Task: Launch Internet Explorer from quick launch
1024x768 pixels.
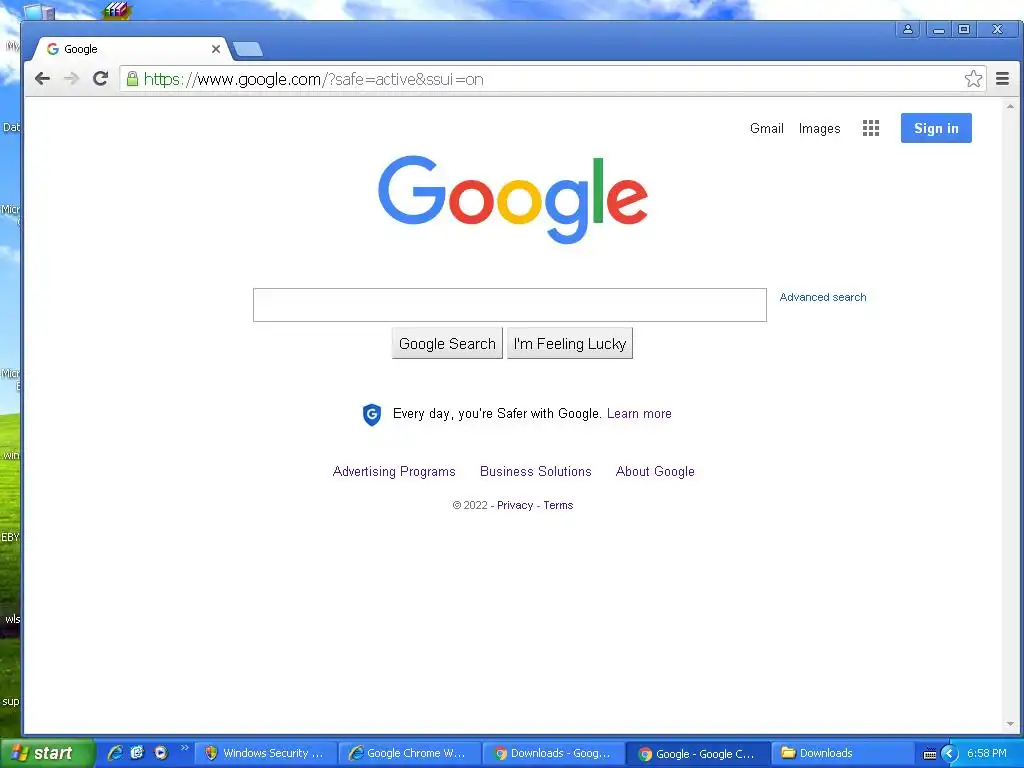Action: point(115,753)
